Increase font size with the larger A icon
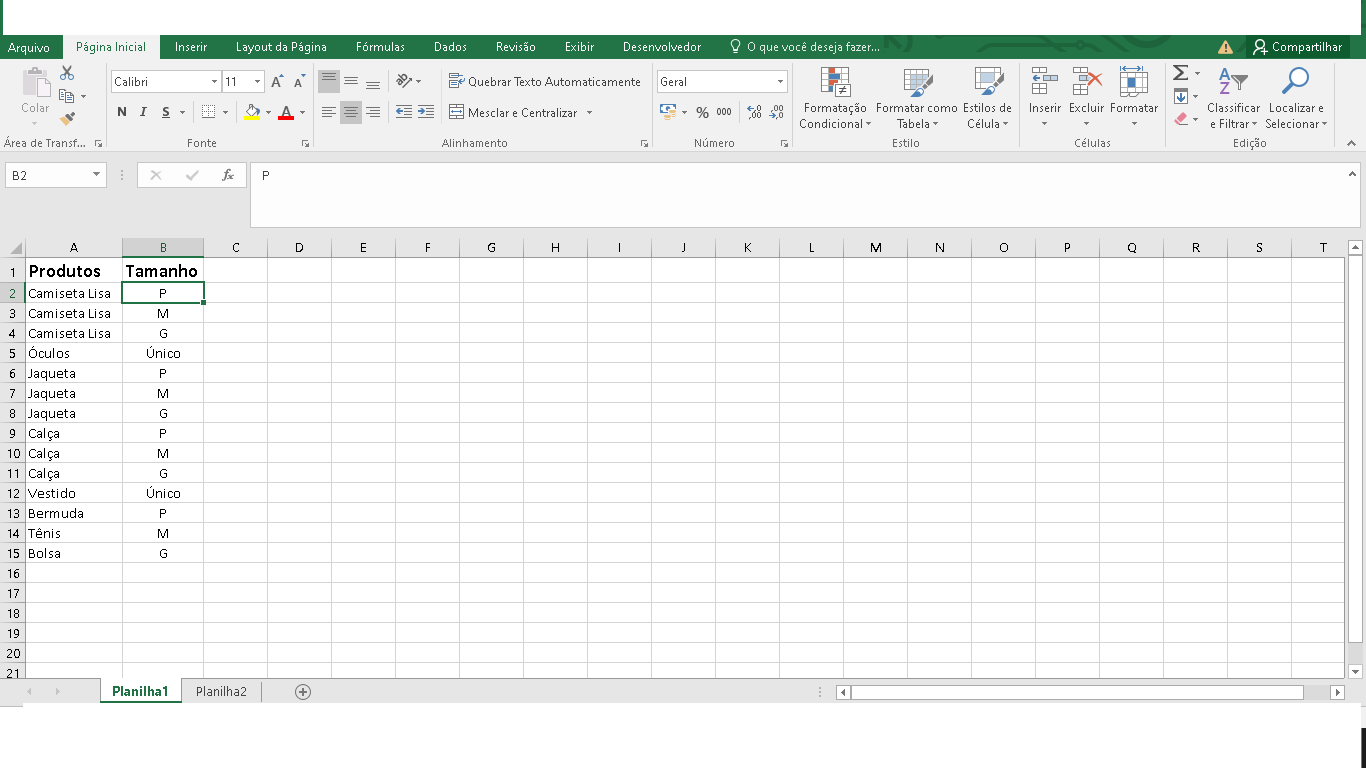The width and height of the screenshot is (1366, 768). coord(277,82)
